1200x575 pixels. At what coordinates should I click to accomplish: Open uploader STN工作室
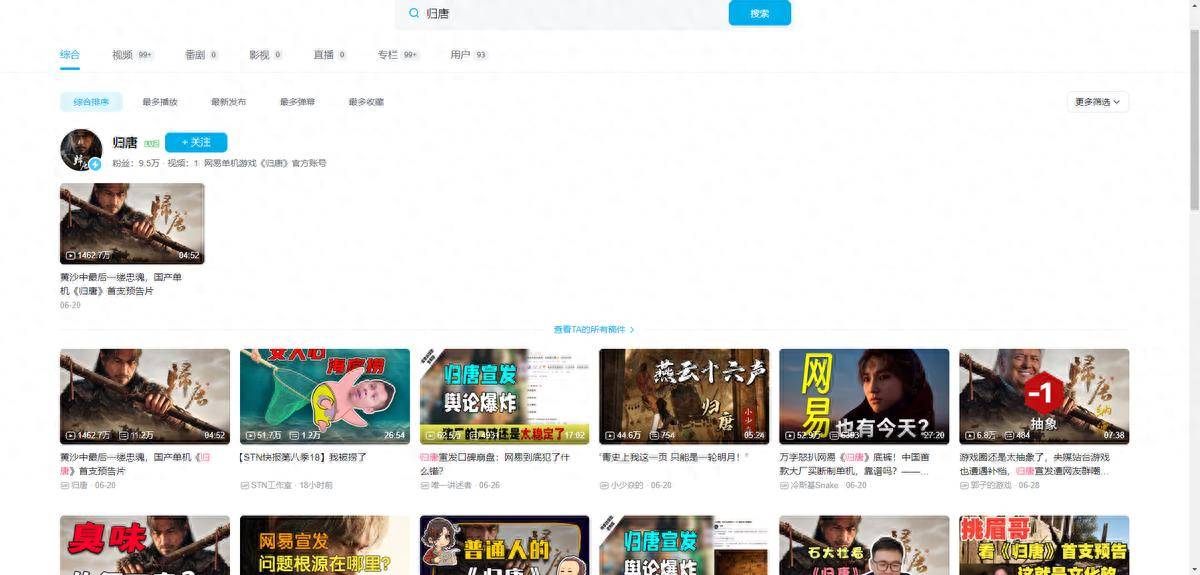271,485
